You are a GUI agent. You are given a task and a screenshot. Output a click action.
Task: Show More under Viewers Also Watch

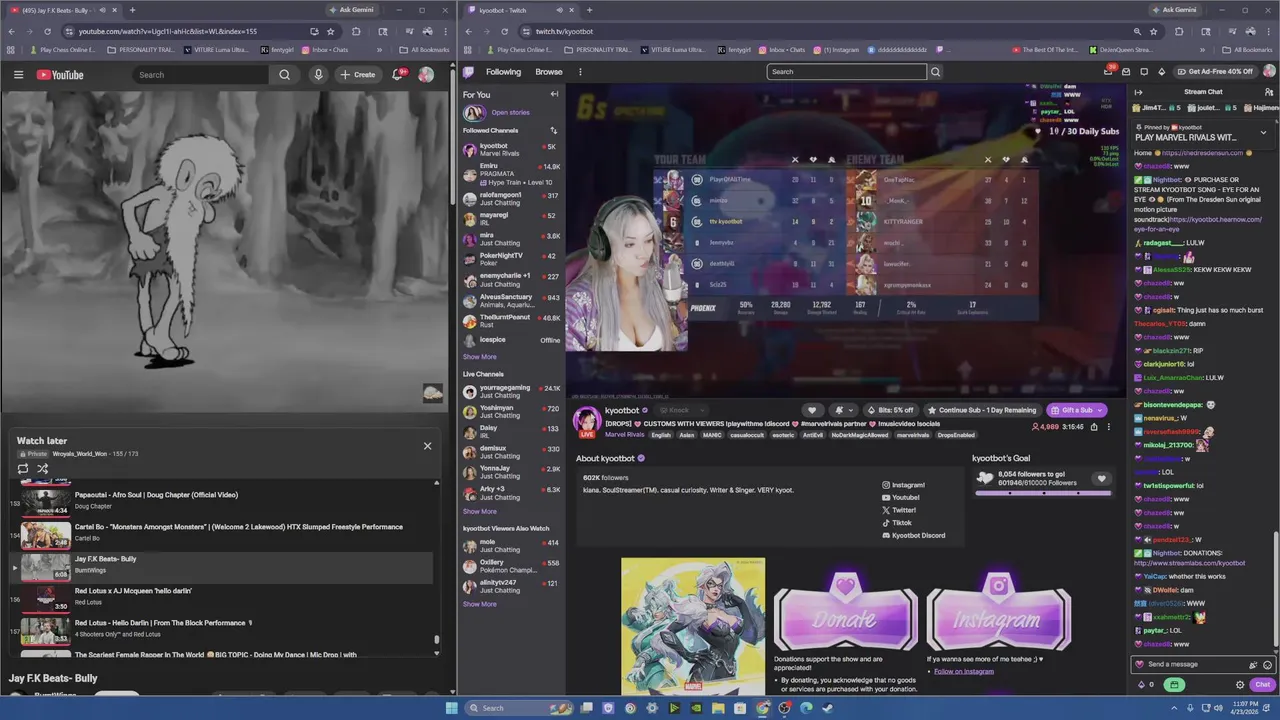[x=479, y=604]
